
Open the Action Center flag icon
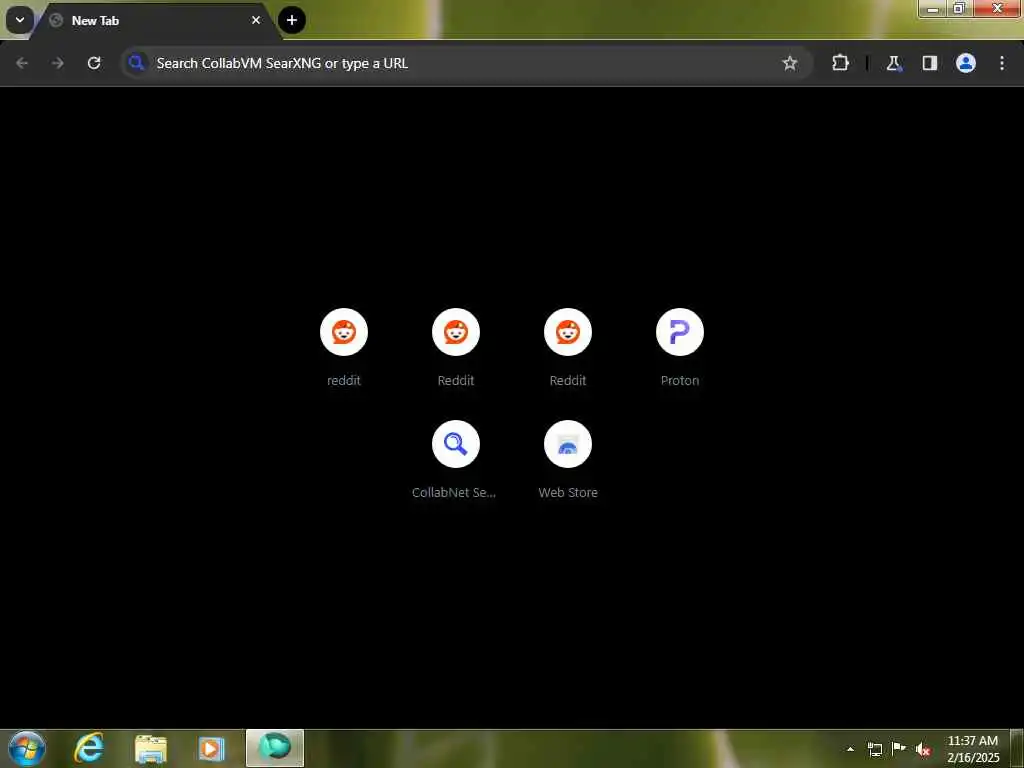899,749
